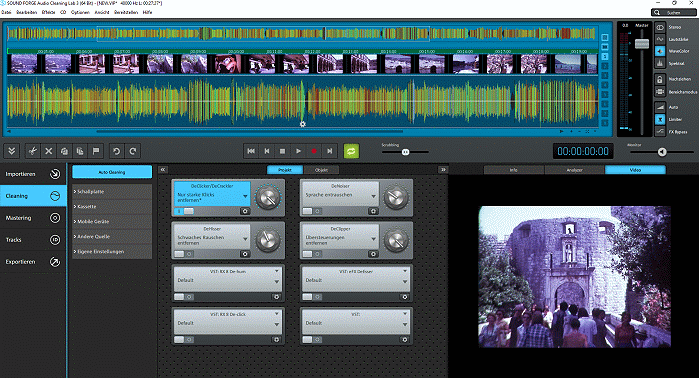The width and height of the screenshot is (699, 378).
Task: Expand the Andere Quelle presets
Action: [112, 236]
